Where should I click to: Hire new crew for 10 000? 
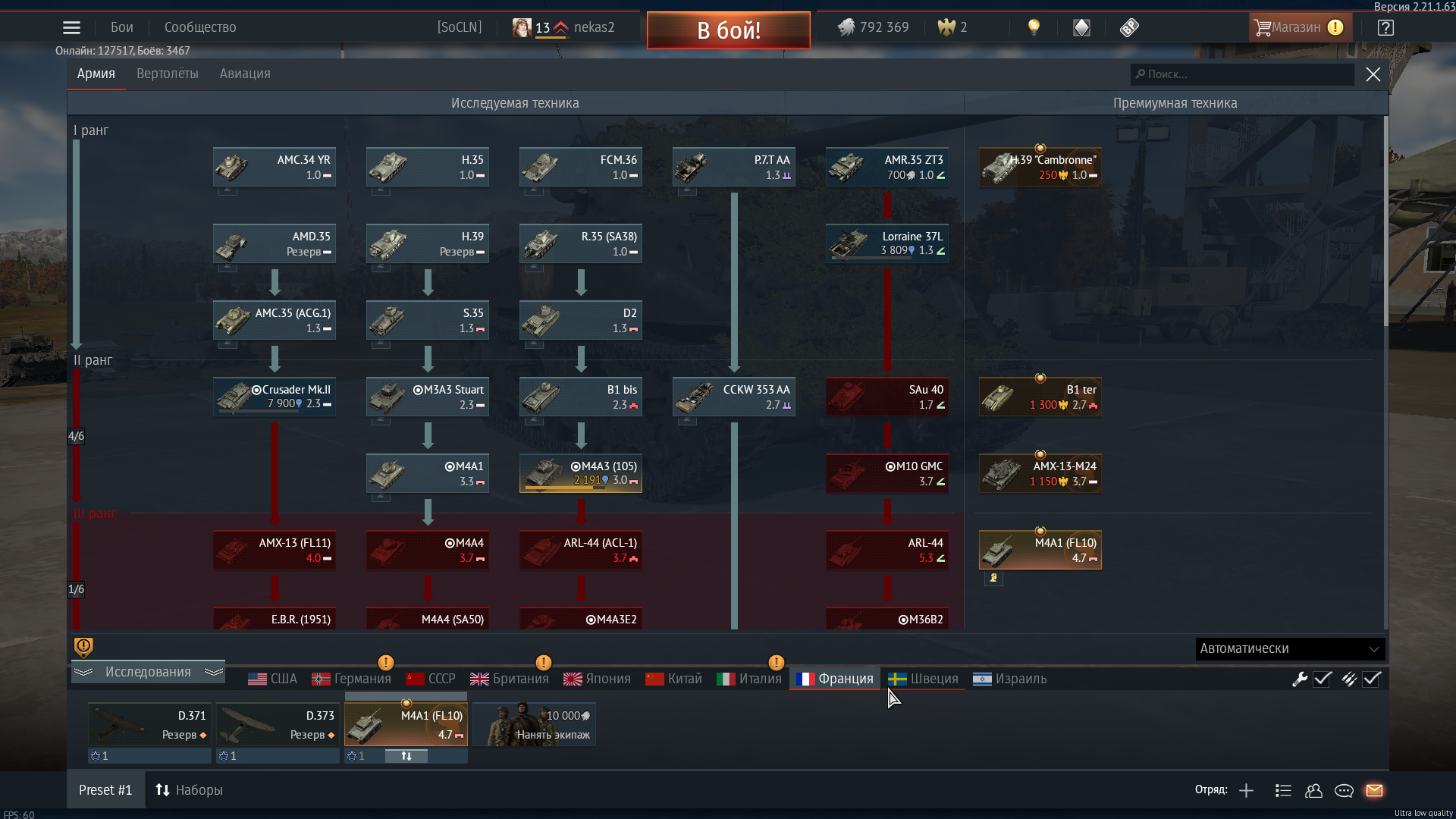pyautogui.click(x=534, y=725)
